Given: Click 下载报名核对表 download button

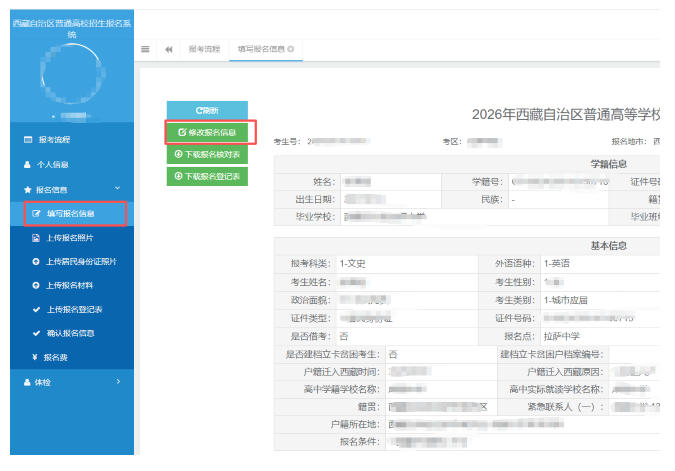Looking at the screenshot, I should coord(207,154).
